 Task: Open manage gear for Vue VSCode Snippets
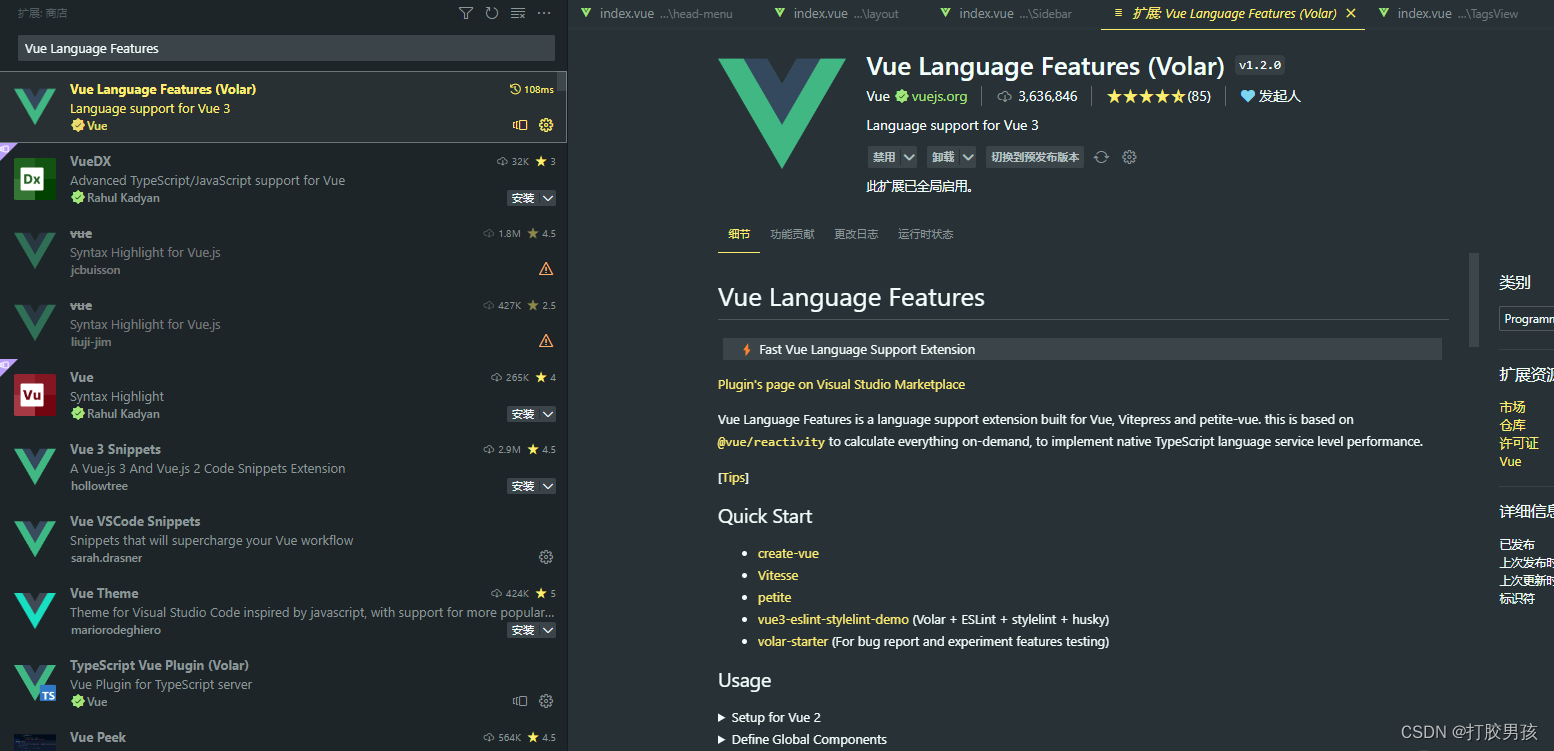pyautogui.click(x=546, y=557)
